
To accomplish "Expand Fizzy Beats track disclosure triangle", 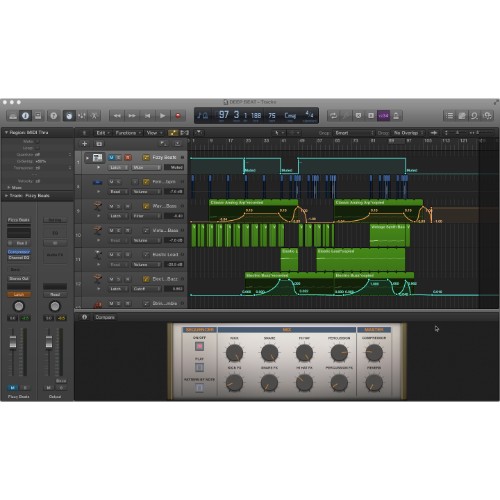I will pos(87,158).
